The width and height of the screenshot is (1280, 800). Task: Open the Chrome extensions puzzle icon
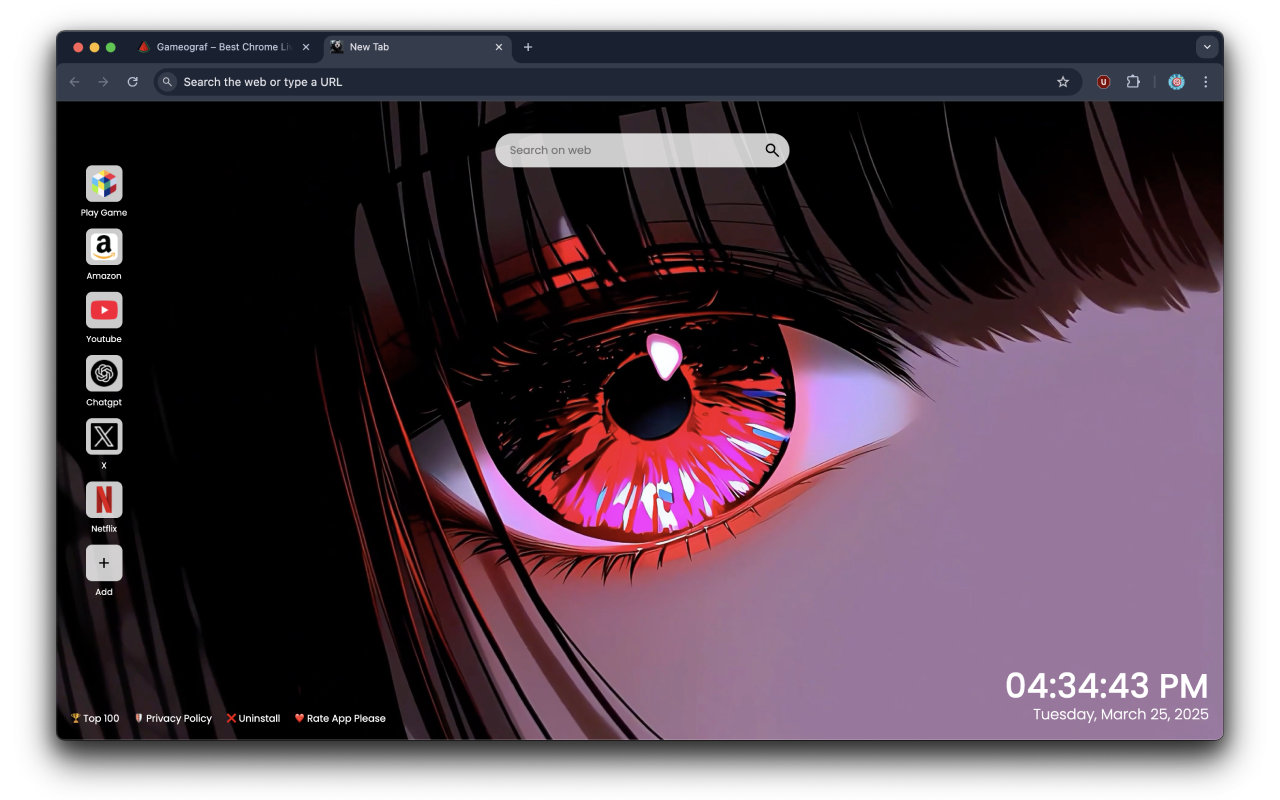[1133, 82]
